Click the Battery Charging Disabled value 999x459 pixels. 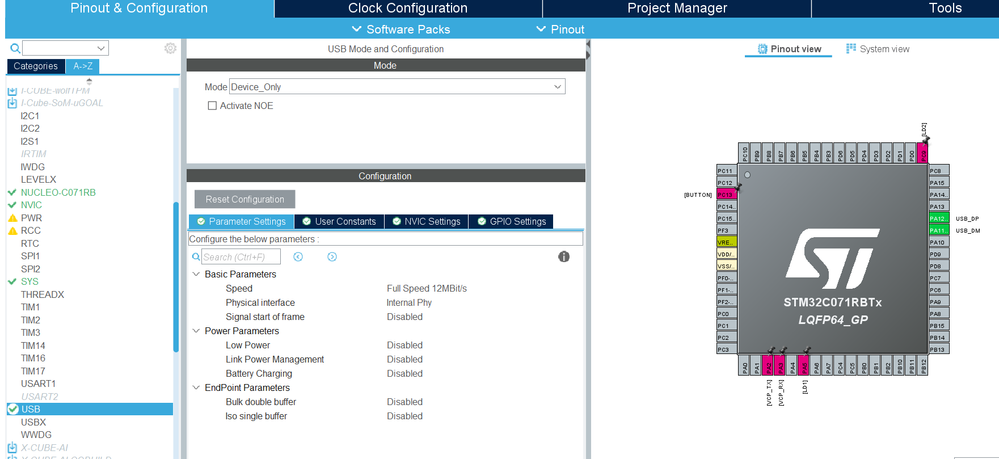(x=405, y=374)
